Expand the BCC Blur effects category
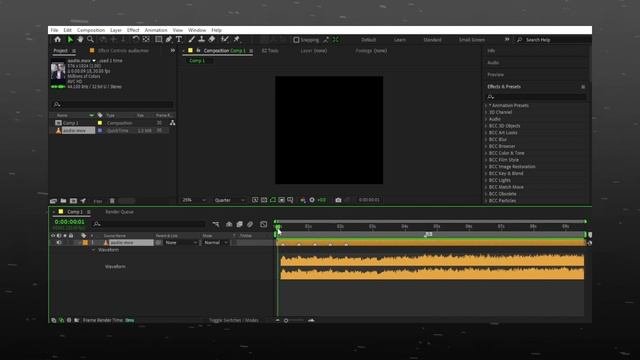640x360 pixels. tap(486, 140)
